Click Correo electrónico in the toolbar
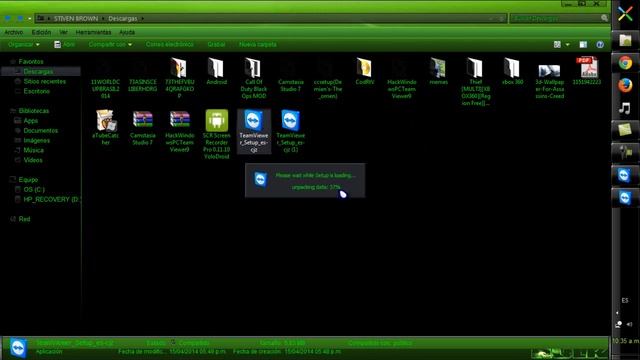This screenshot has width=640, height=360. (x=170, y=44)
